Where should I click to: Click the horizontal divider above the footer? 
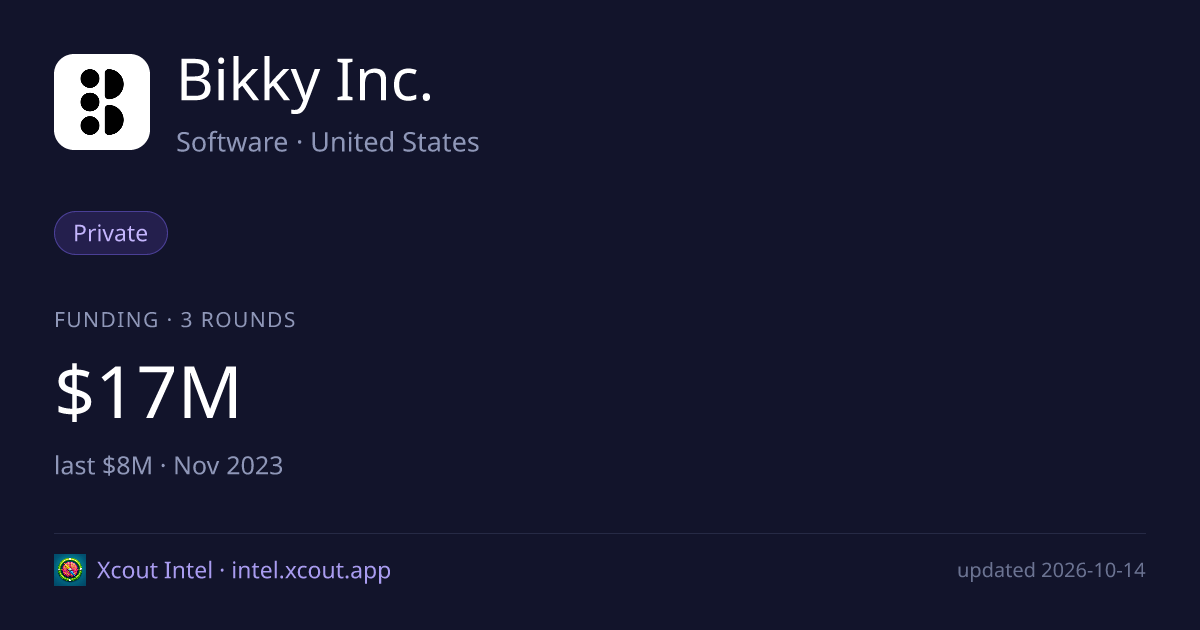click(x=600, y=533)
